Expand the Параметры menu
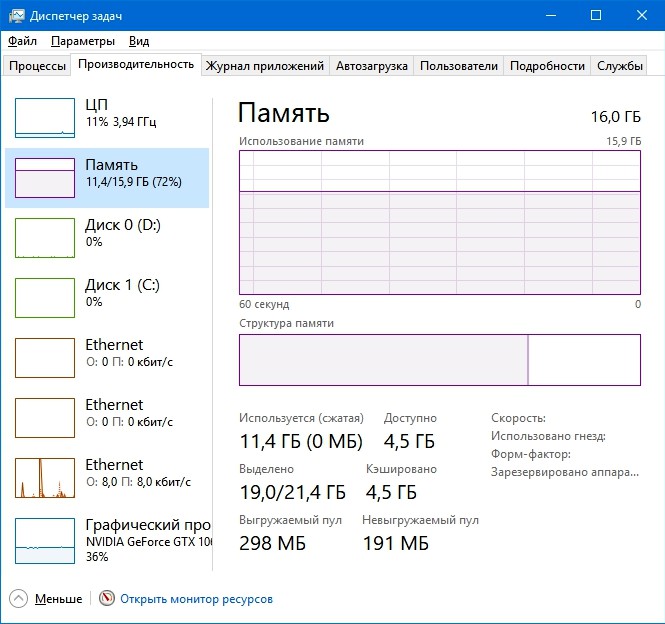This screenshot has height=624, width=665. tap(83, 41)
